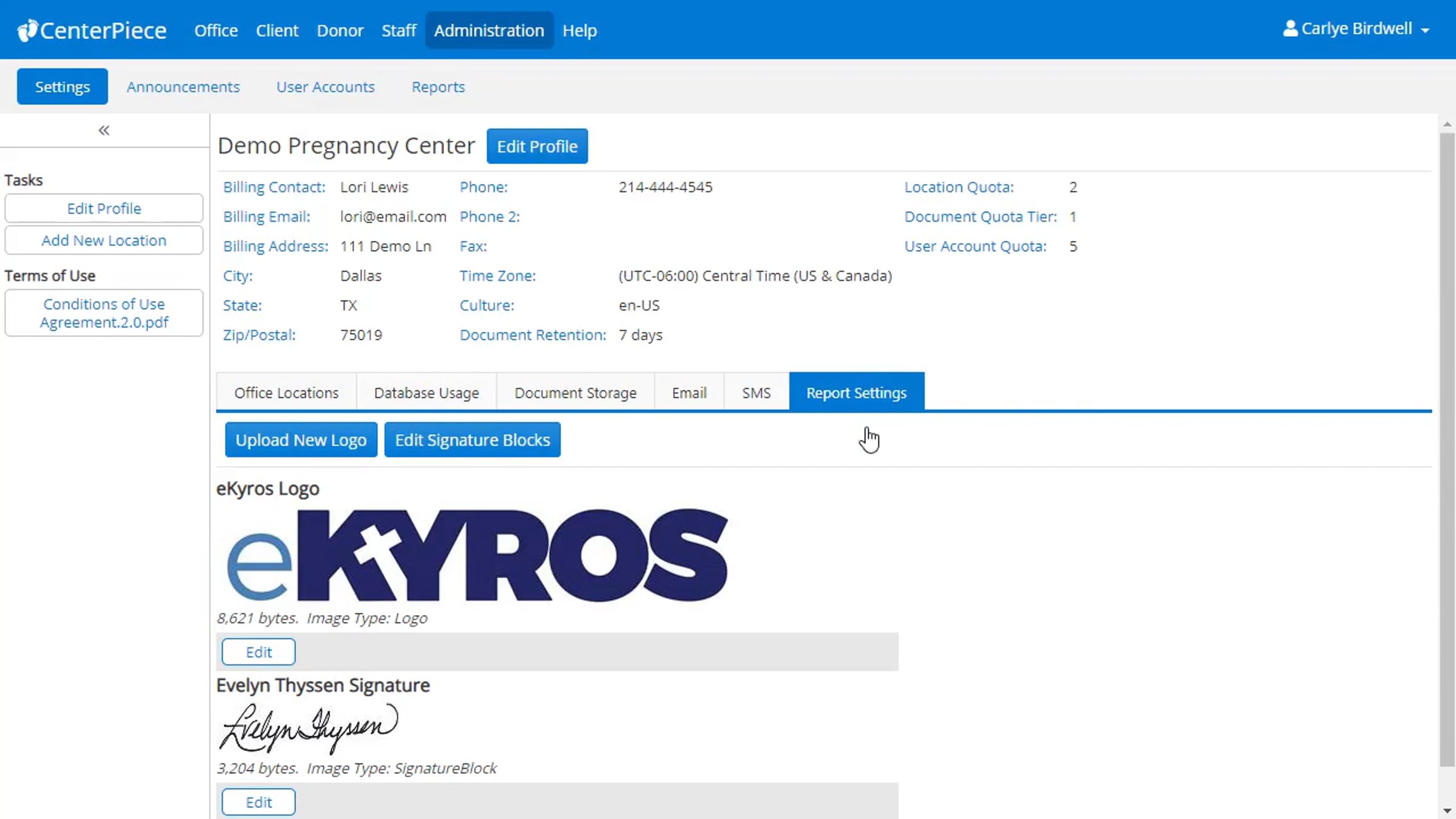Collapse the sidebar using the double-chevron

103,130
